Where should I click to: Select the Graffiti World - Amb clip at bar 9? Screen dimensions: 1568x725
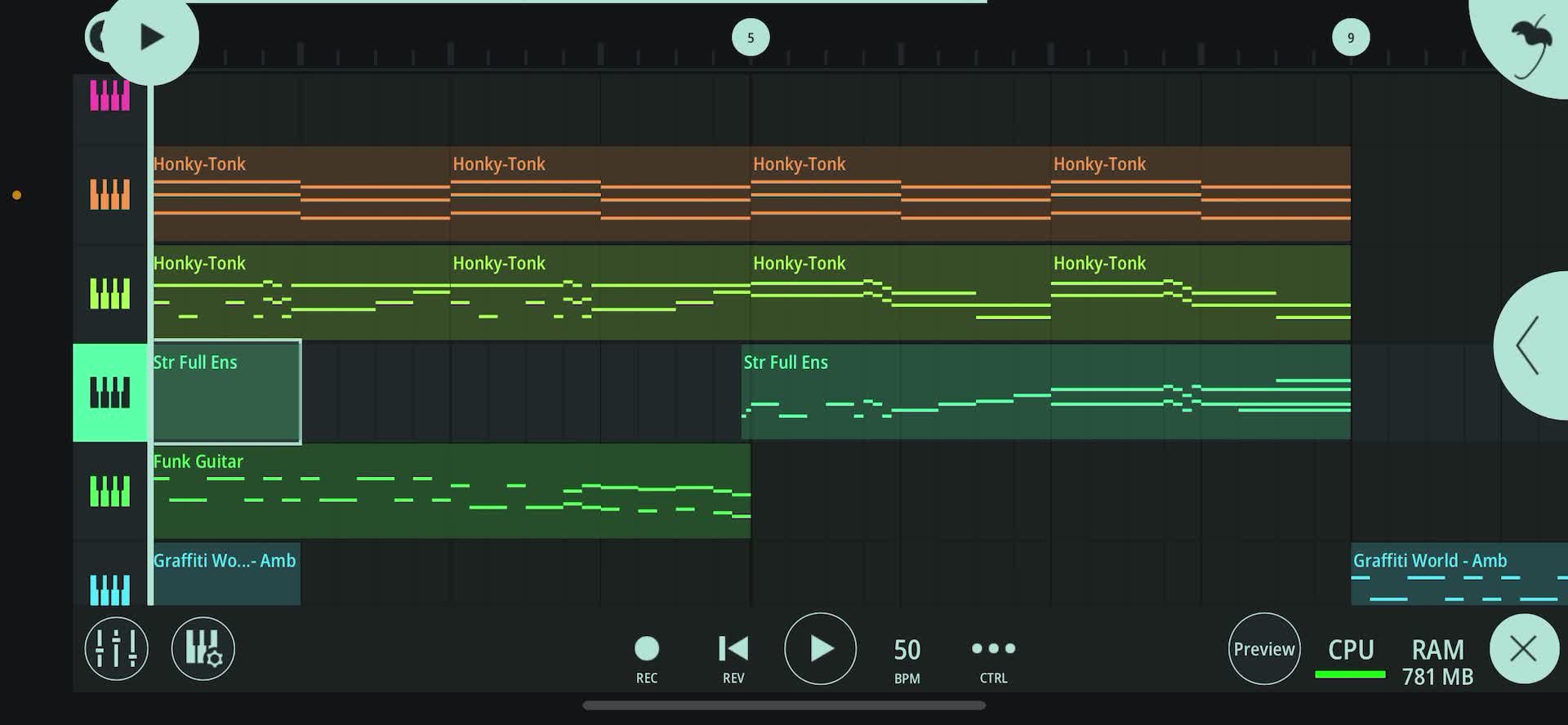pos(1459,574)
